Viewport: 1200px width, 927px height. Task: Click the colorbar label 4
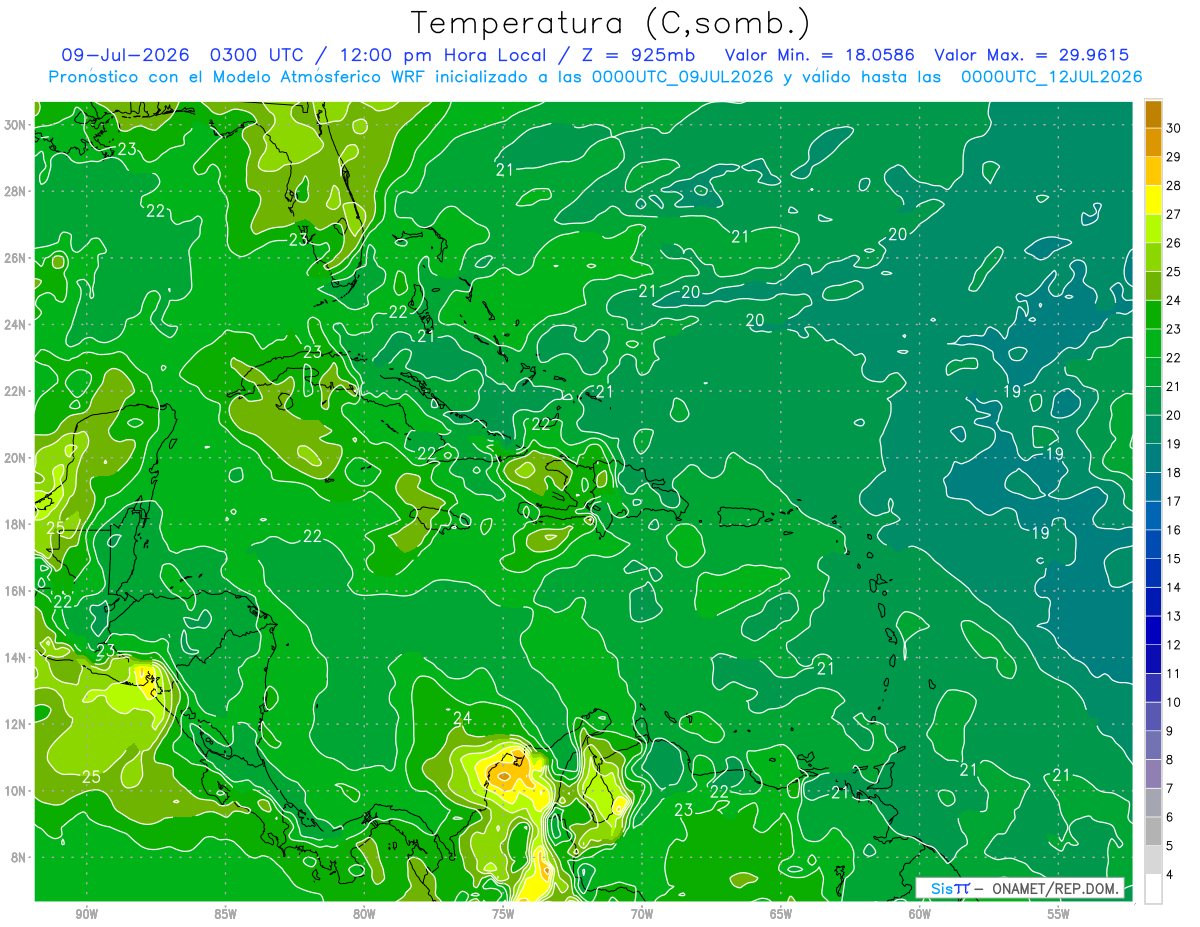[x=1171, y=875]
